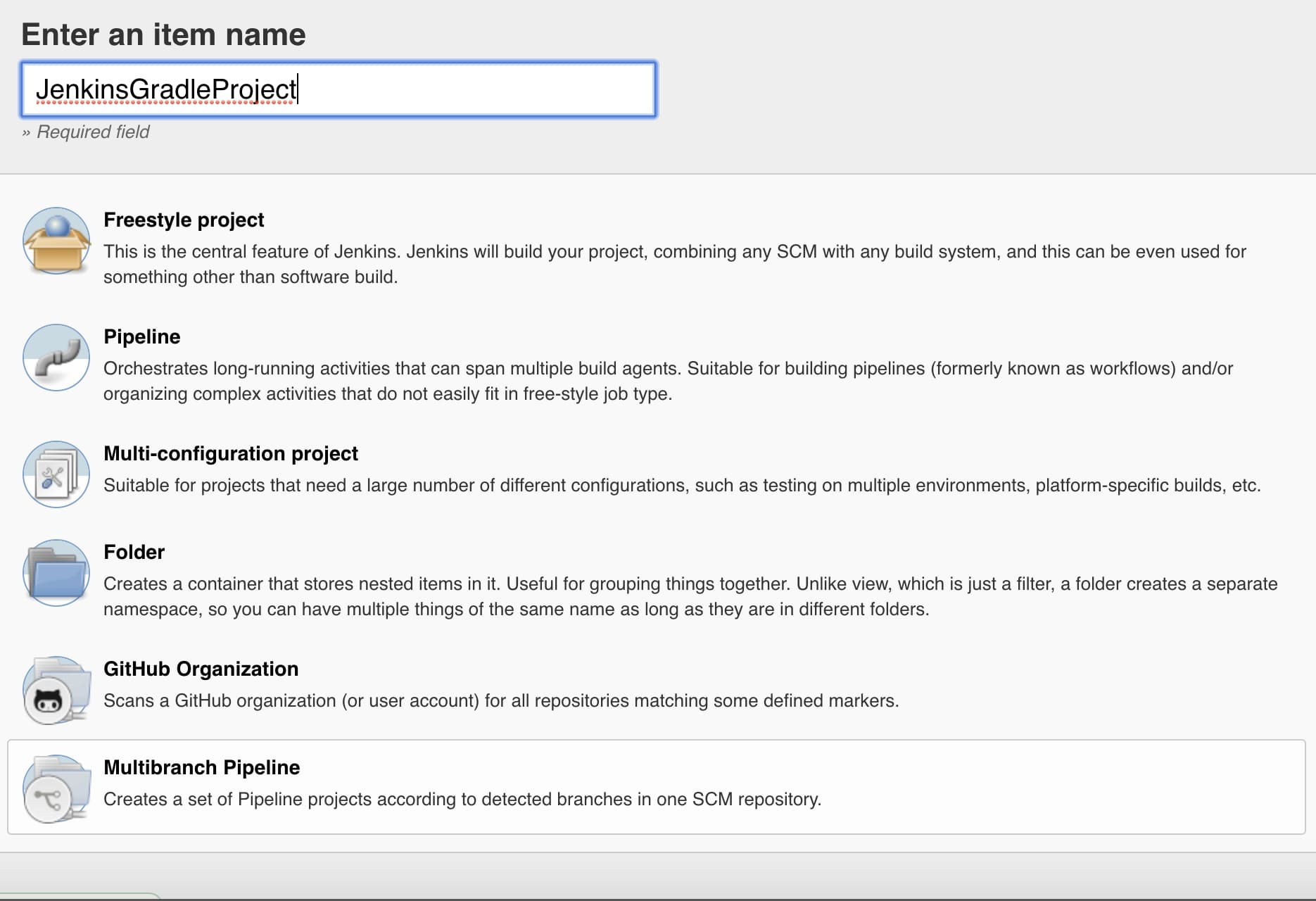Click the Multi-configuration description about multiple environments
This screenshot has width=1316, height=901.
pyautogui.click(x=681, y=485)
